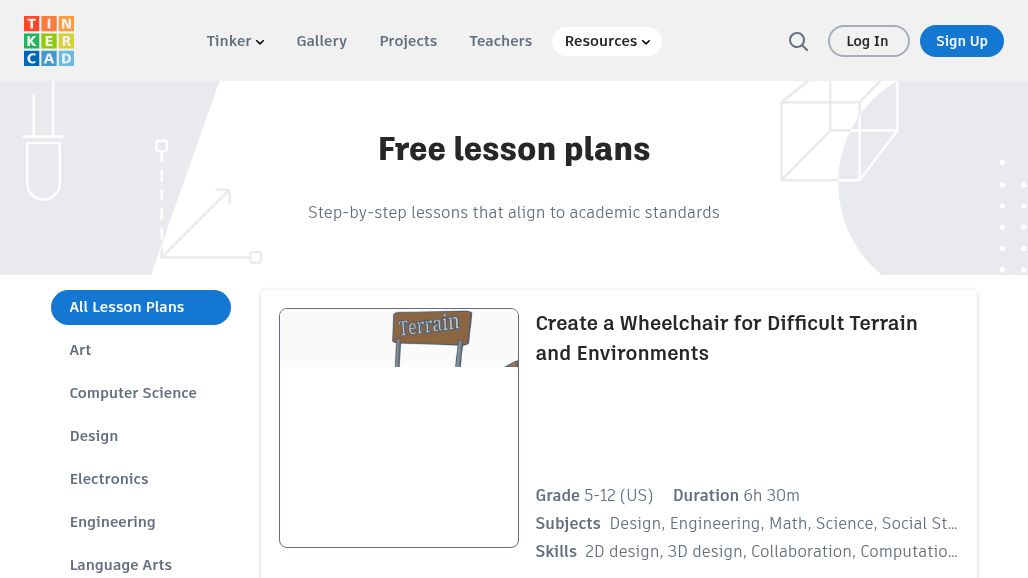Select All Lesson Plans filter
The height and width of the screenshot is (578, 1028).
(141, 307)
